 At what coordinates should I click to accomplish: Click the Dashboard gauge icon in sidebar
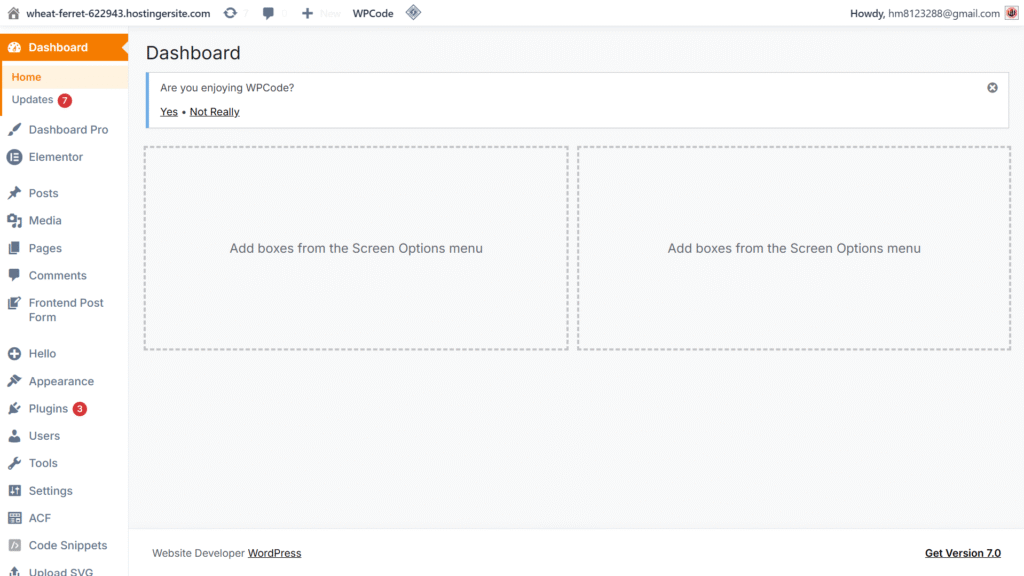click(14, 47)
